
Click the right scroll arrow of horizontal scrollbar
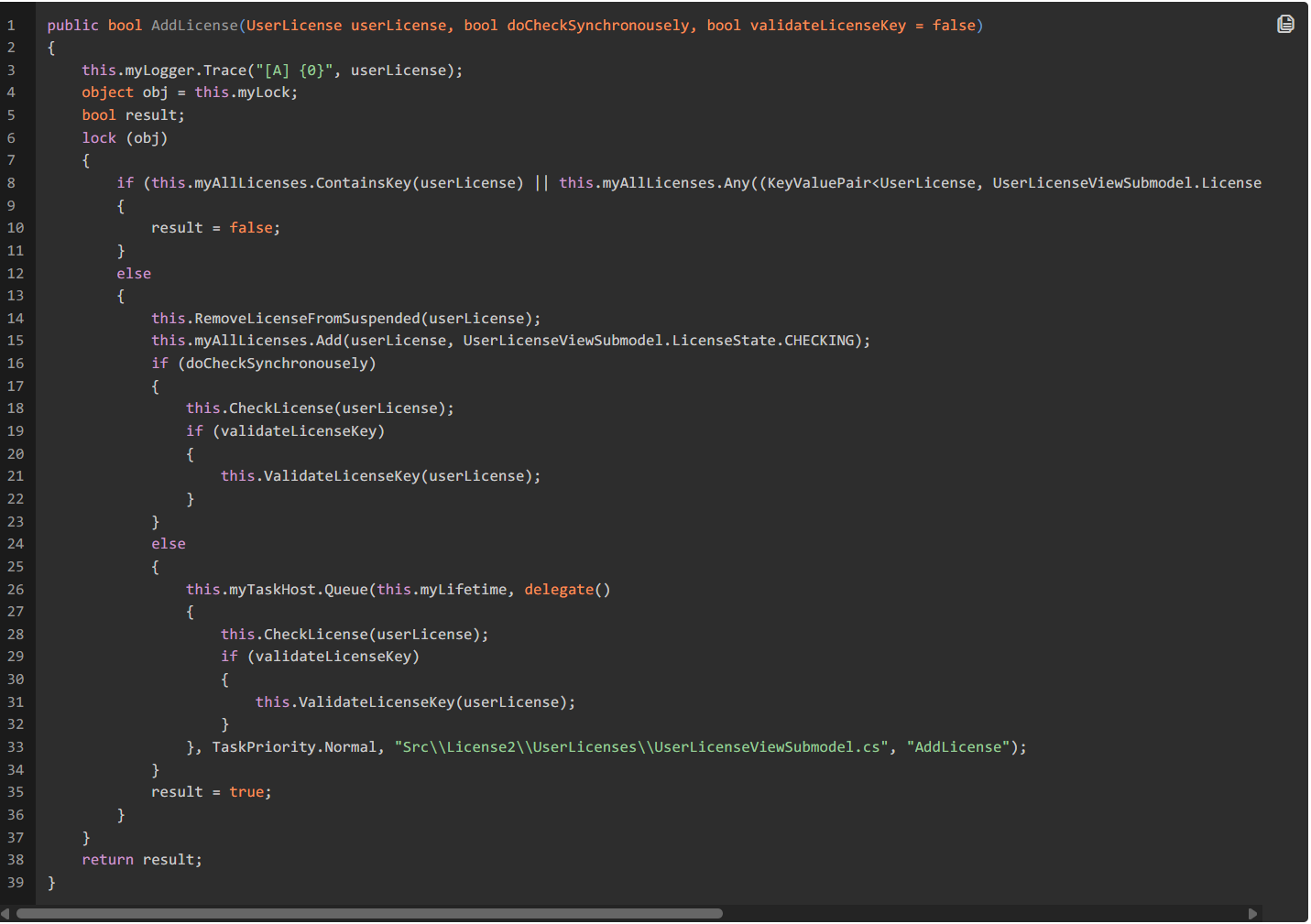pyautogui.click(x=1252, y=914)
